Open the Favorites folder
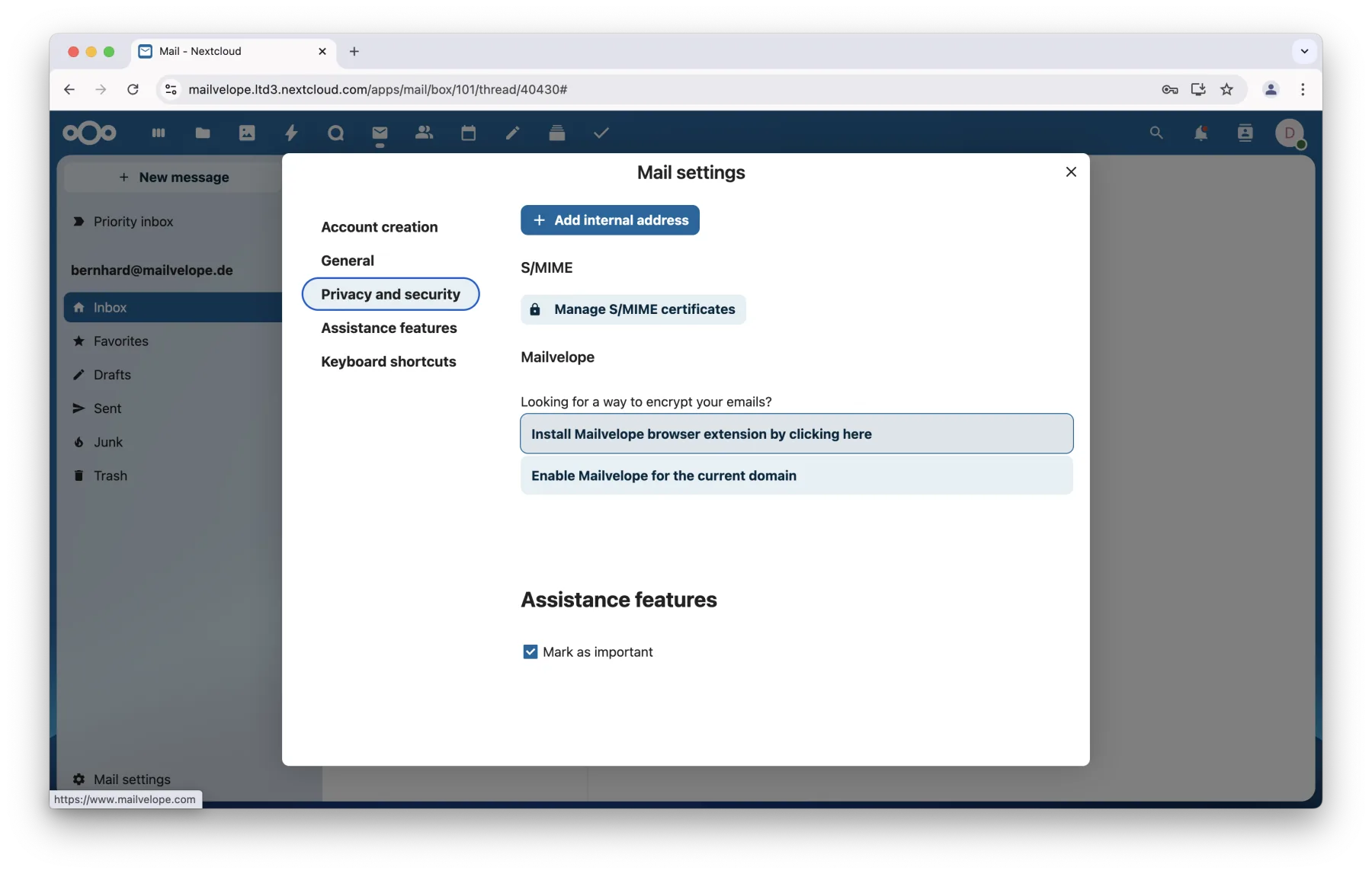Image resolution: width=1372 pixels, height=874 pixels. [x=174, y=341]
